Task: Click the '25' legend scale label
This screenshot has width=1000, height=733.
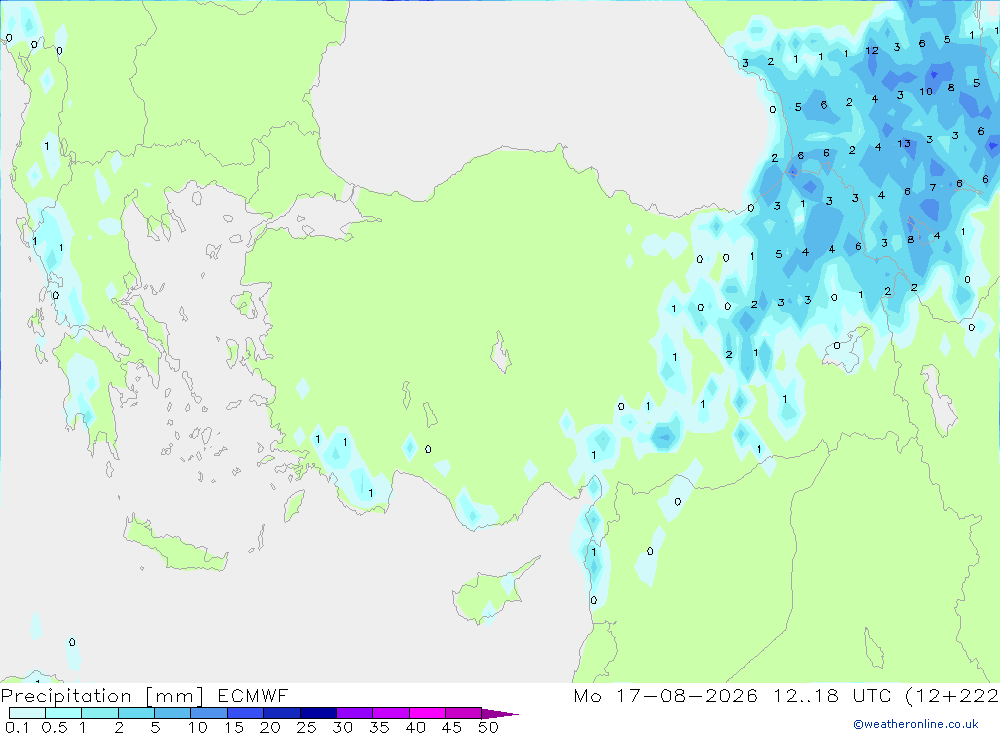Action: [306, 727]
